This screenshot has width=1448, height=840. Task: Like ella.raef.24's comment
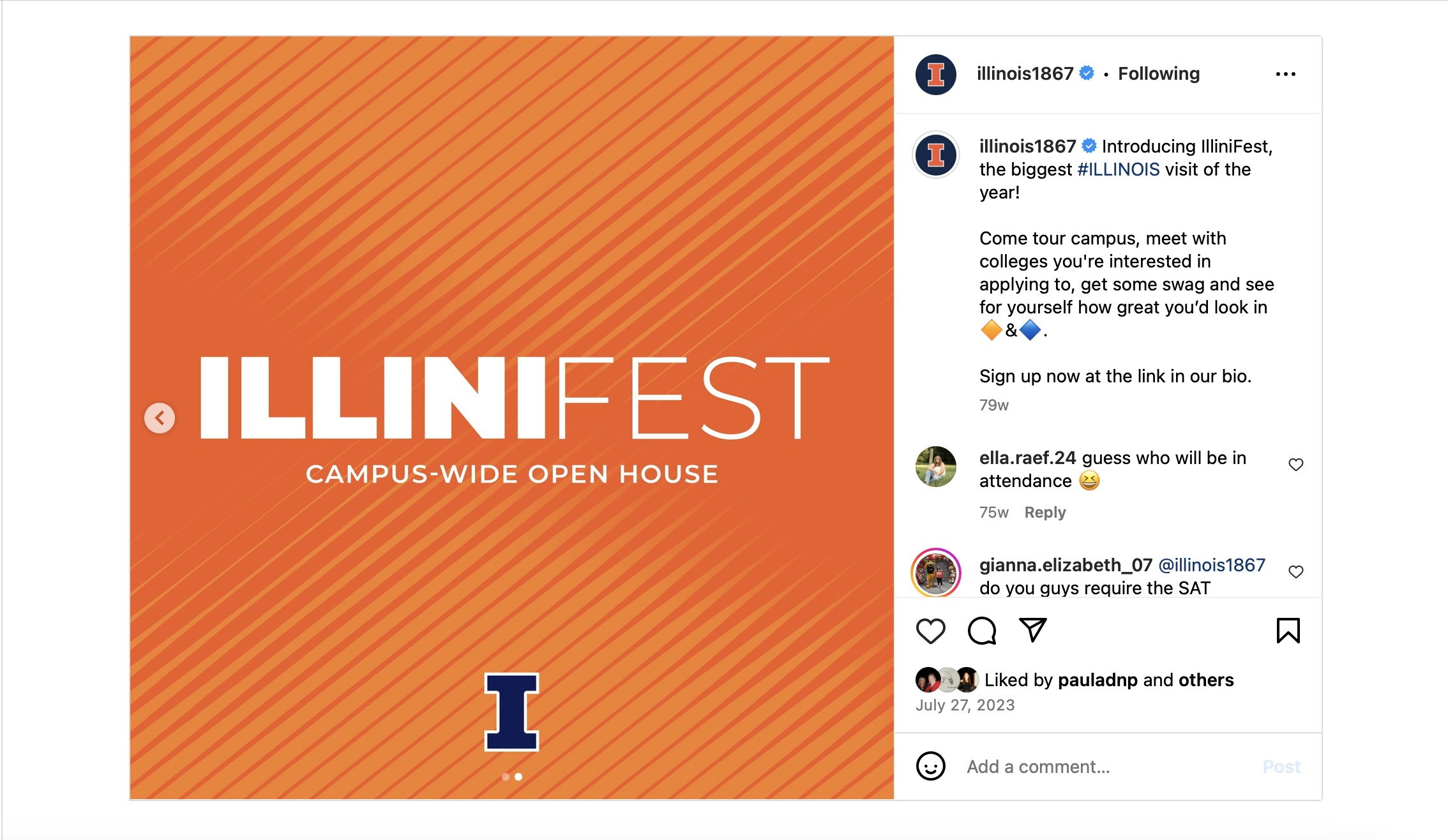[1295, 465]
